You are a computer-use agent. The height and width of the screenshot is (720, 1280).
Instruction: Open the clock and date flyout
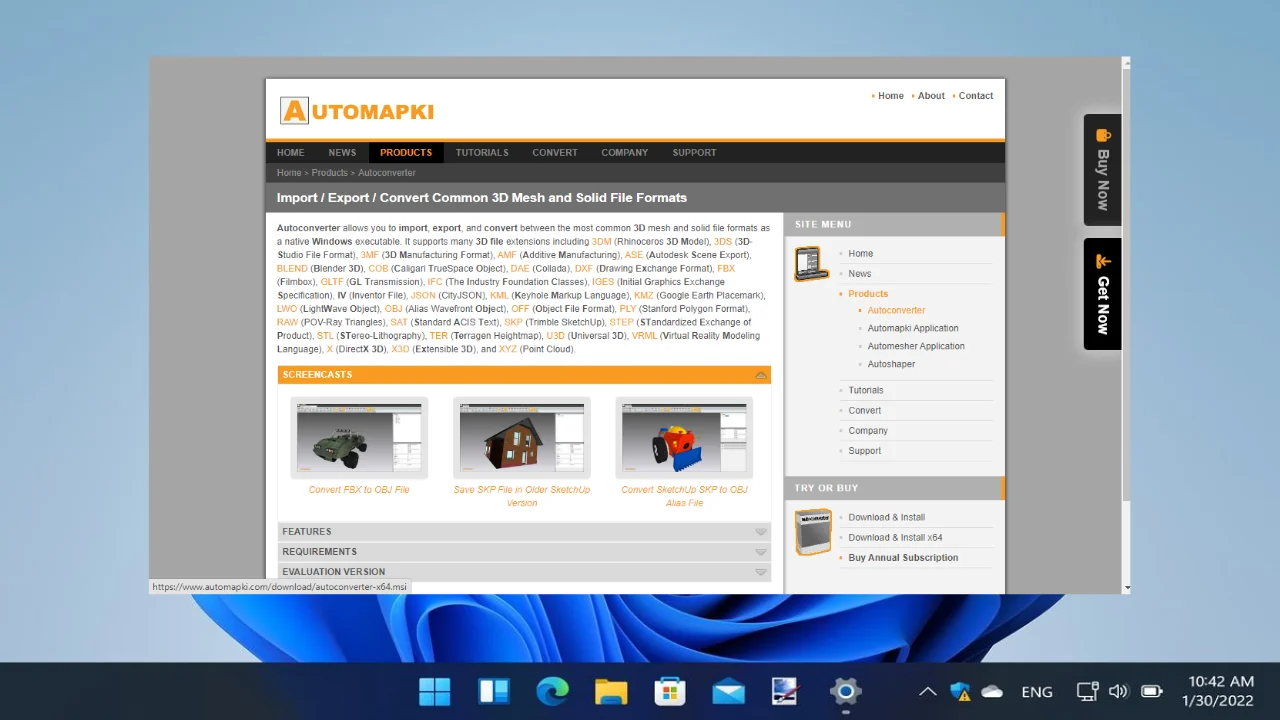[1218, 691]
